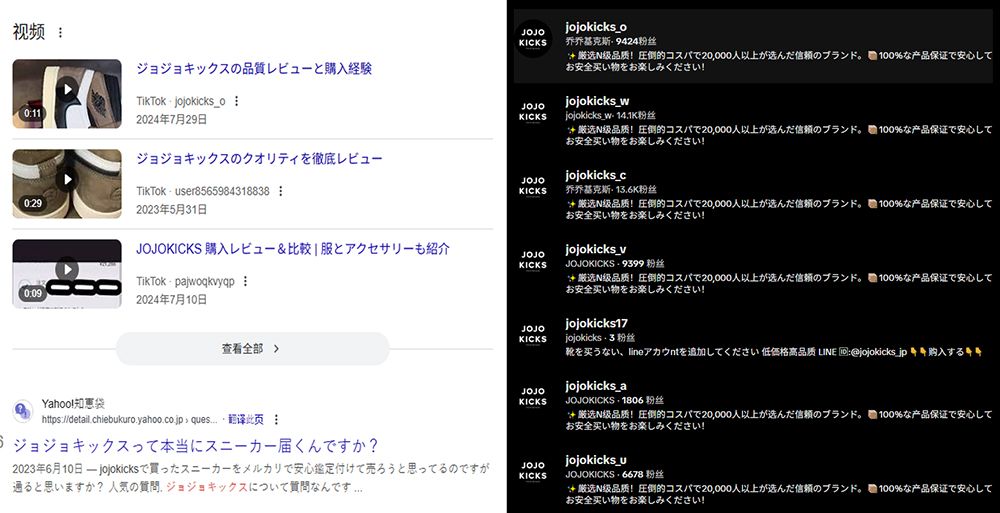Open ジョジョキックスって本当にスニーカー届くんですか result
The height and width of the screenshot is (513, 1000).
[196, 445]
